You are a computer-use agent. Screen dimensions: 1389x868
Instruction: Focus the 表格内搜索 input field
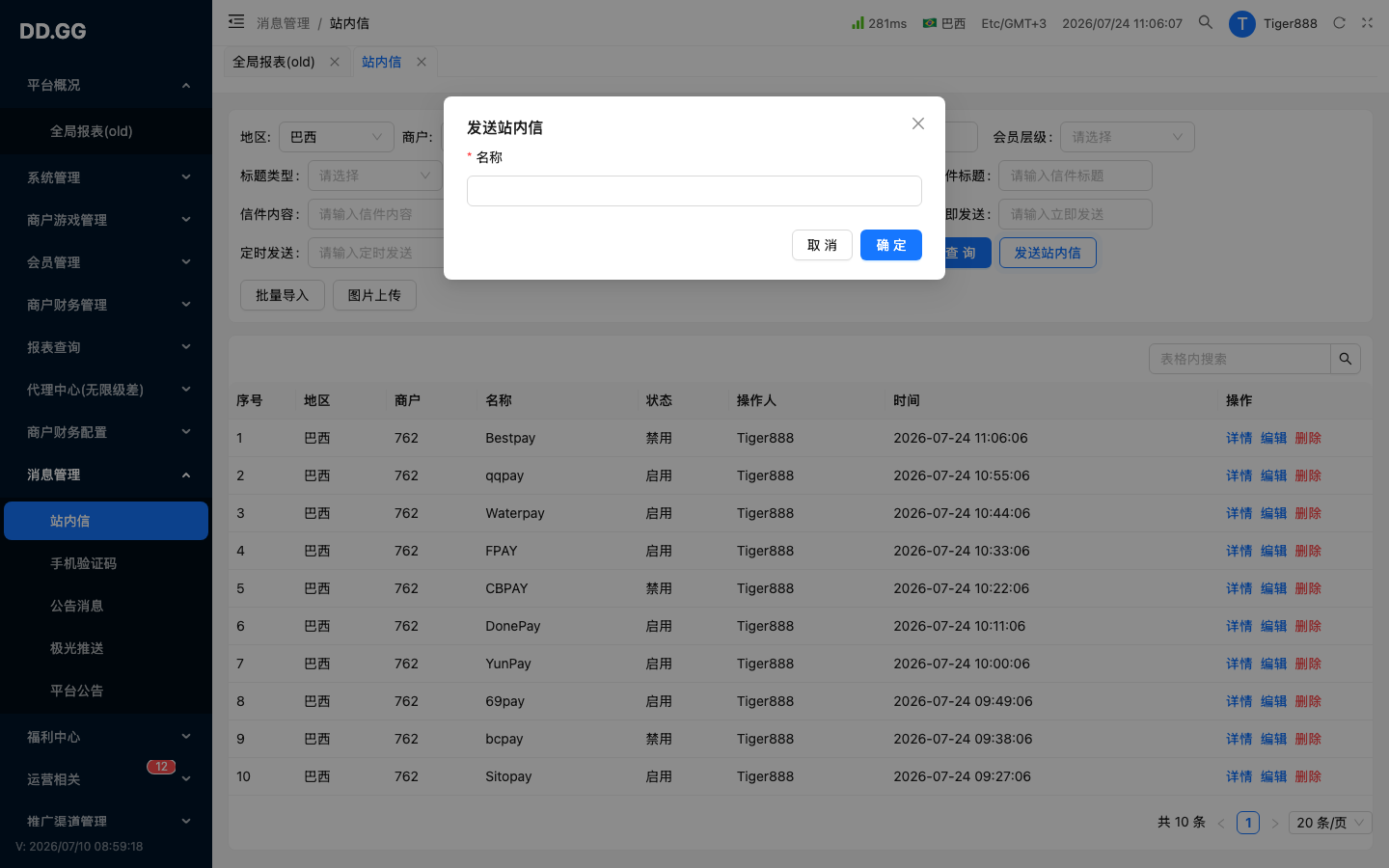click(1239, 359)
